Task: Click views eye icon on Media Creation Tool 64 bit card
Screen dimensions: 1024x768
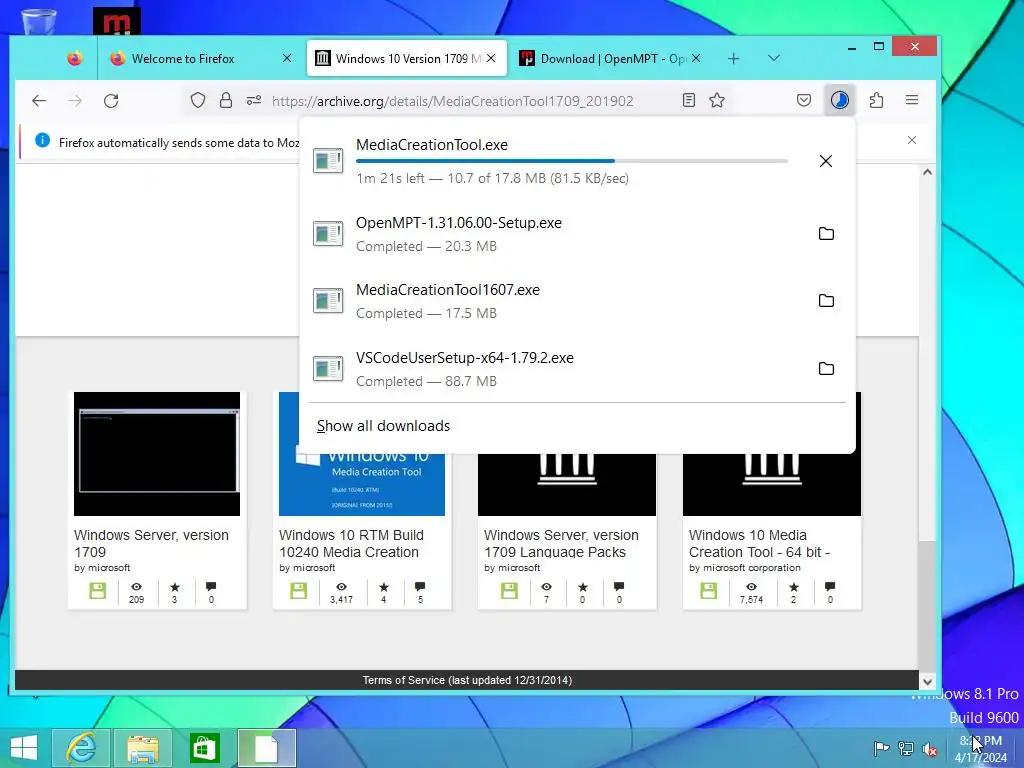Action: click(751, 587)
